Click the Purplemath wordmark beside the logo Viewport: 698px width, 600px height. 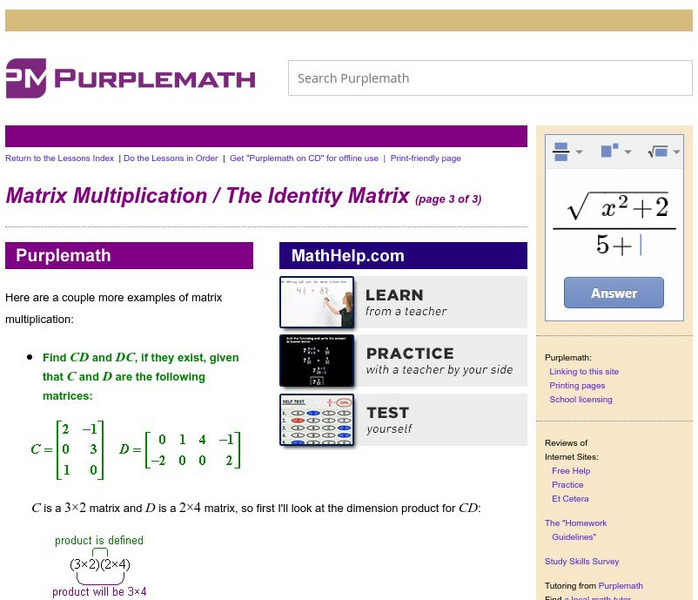coord(155,79)
